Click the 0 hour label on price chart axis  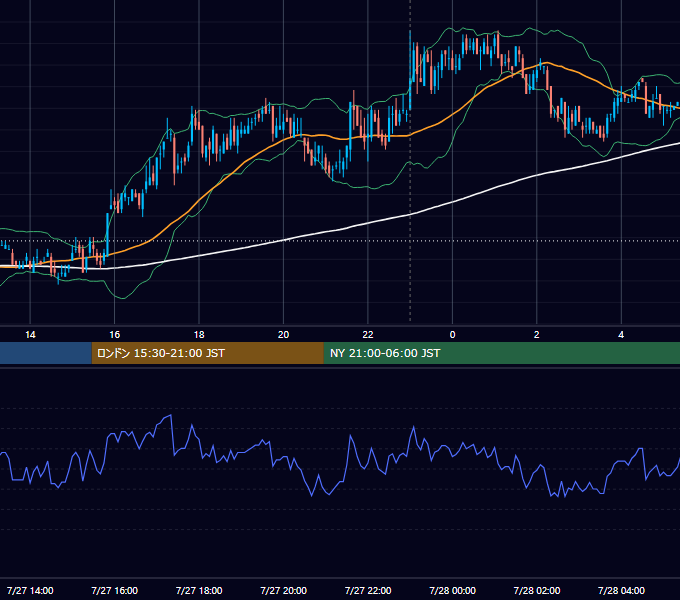coord(452,335)
